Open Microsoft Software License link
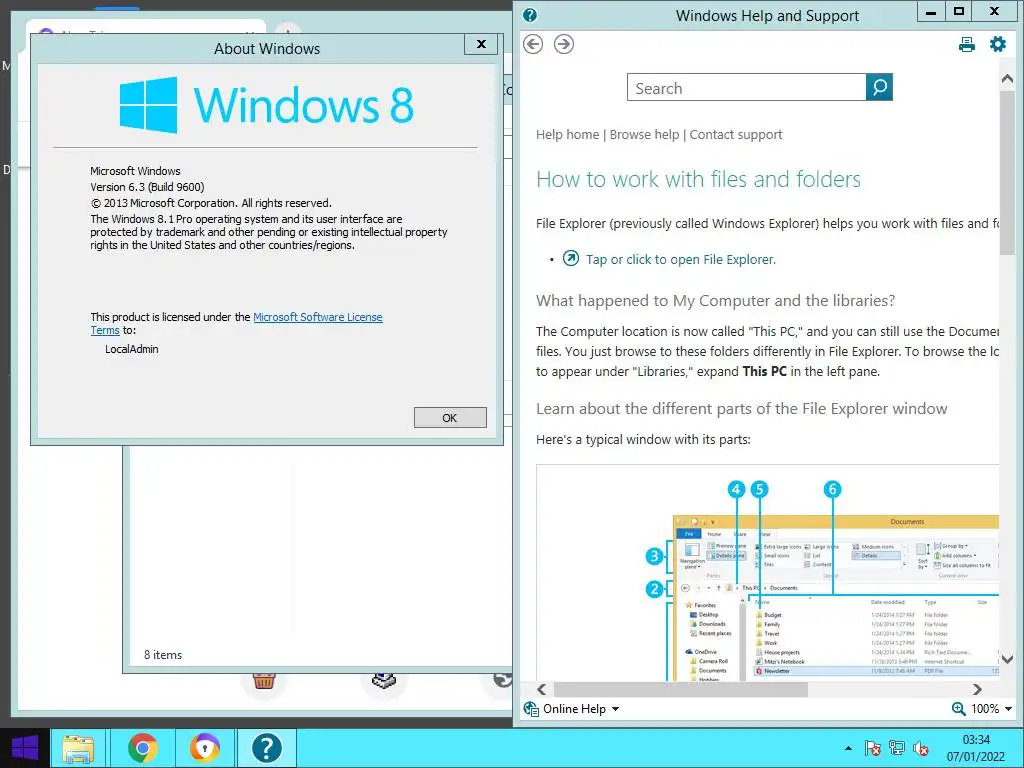The image size is (1024, 768). coord(317,317)
